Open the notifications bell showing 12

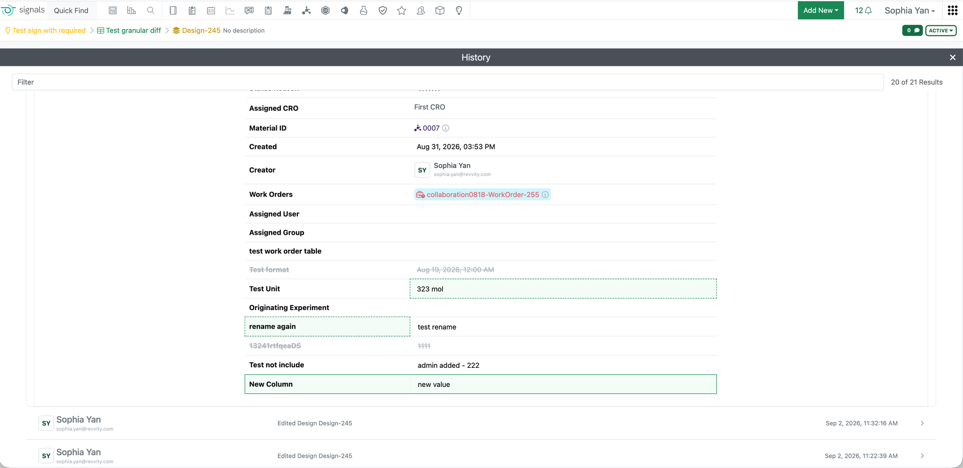click(x=864, y=10)
